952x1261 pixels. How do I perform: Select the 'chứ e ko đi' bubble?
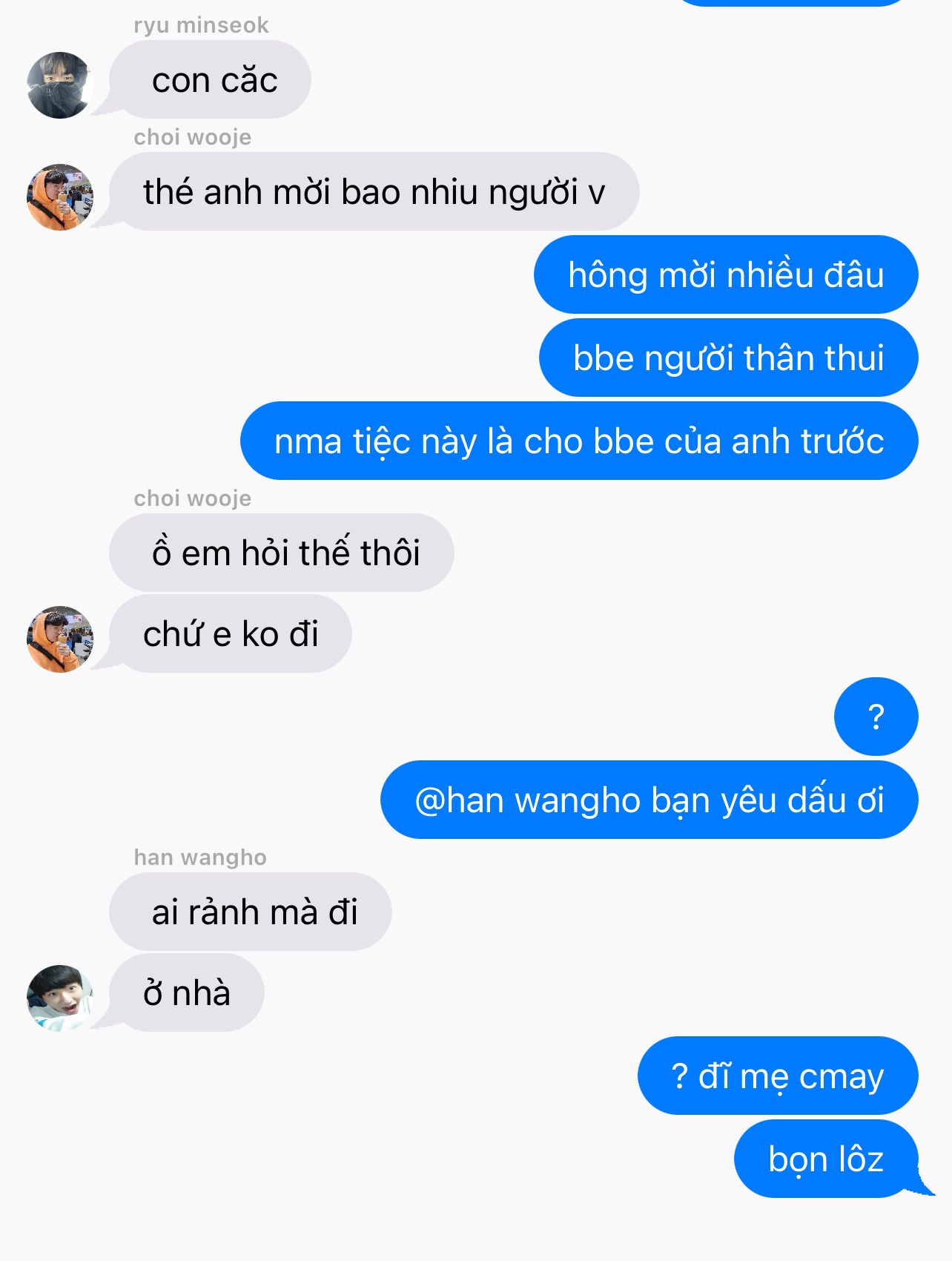(x=231, y=633)
